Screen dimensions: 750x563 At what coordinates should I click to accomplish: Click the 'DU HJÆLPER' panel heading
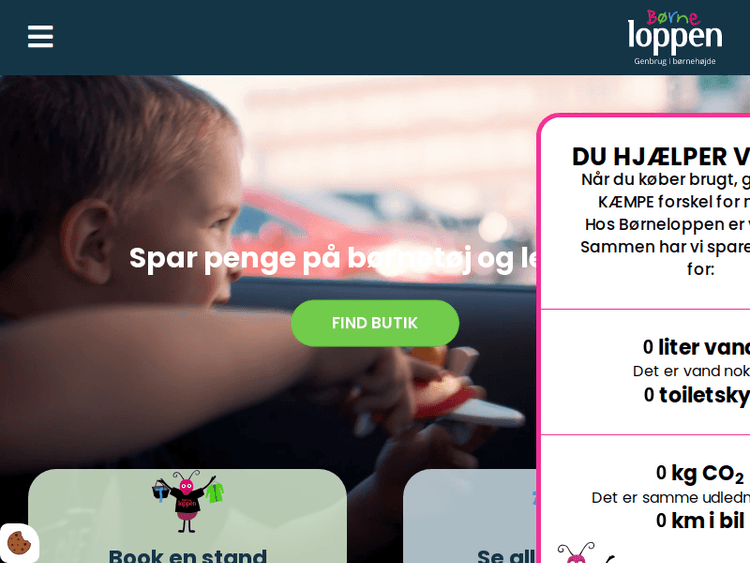(661, 156)
